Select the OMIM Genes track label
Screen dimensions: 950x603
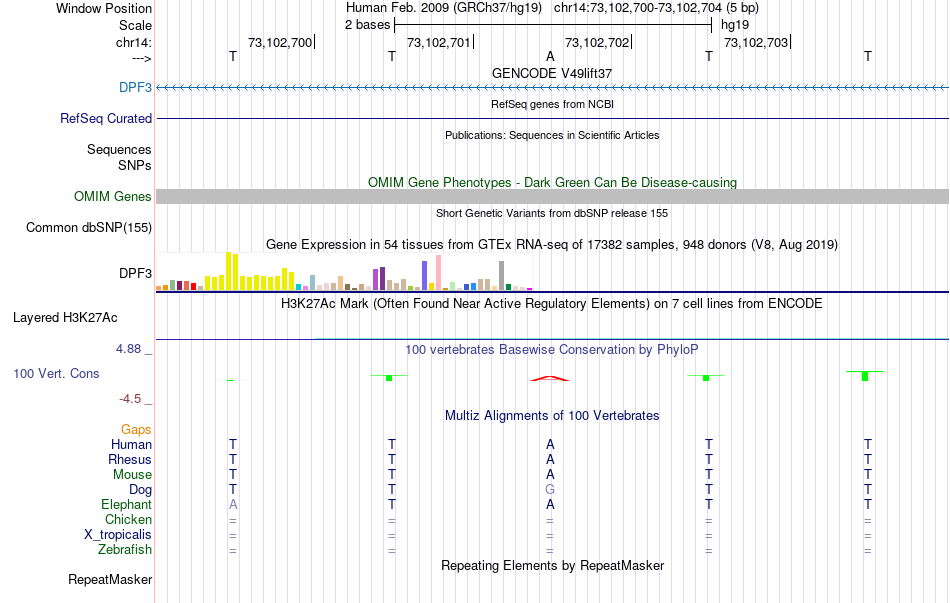pyautogui.click(x=112, y=196)
